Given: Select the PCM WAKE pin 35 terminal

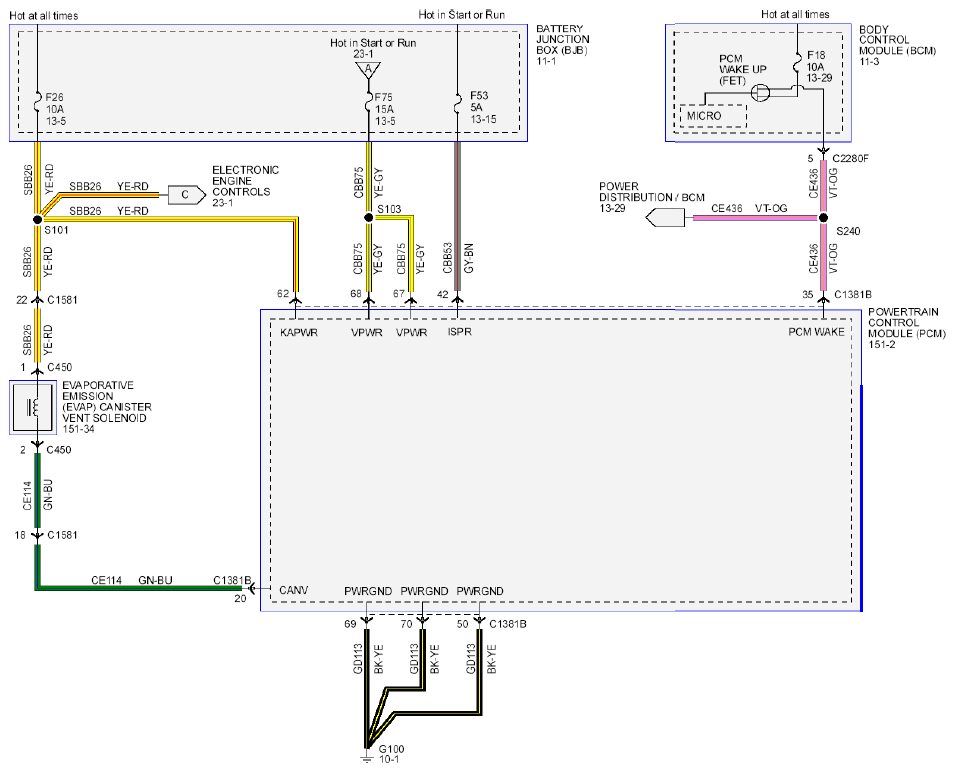Looking at the screenshot, I should 823,297.
